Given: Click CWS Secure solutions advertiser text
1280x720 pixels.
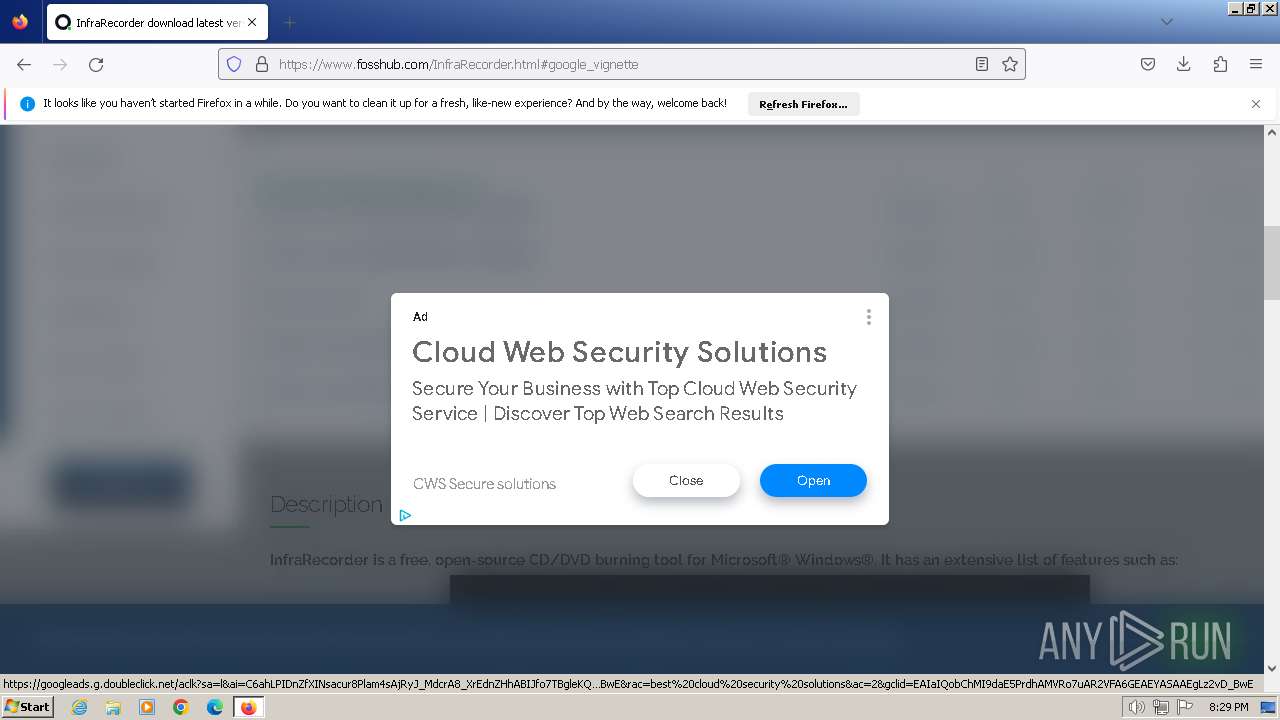Looking at the screenshot, I should click(x=484, y=484).
